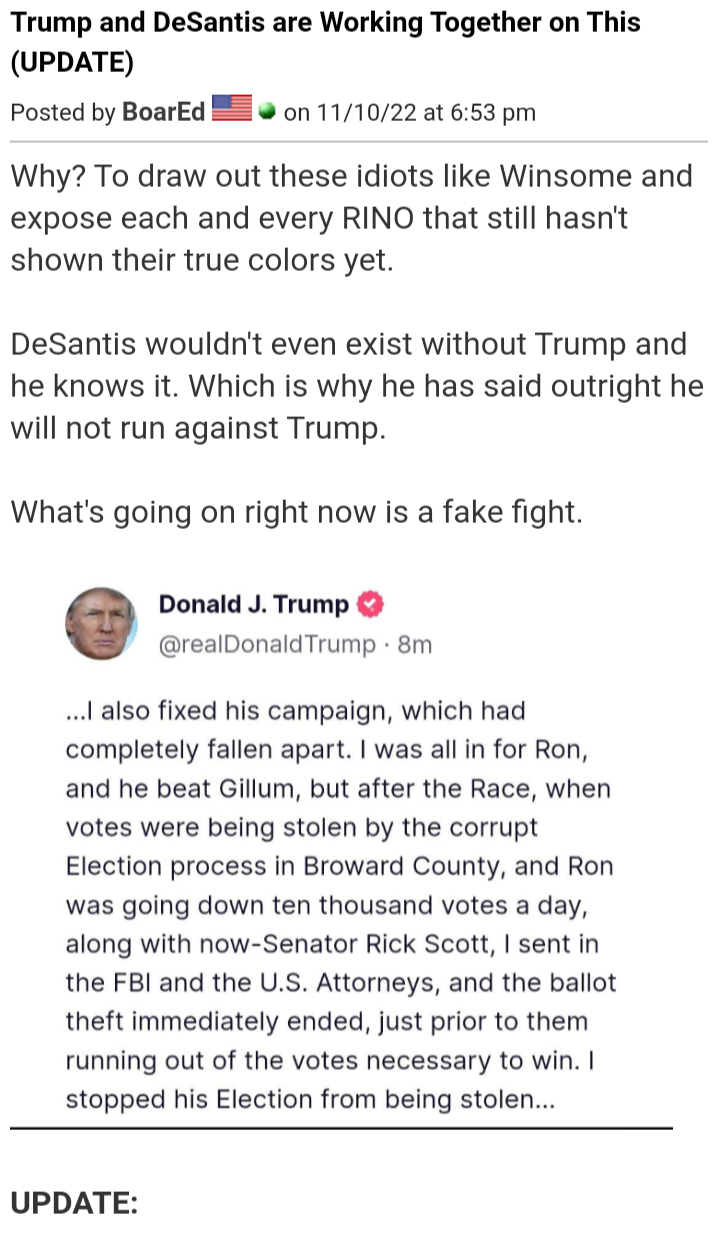Click the Donald J. Trump display name

tap(254, 605)
